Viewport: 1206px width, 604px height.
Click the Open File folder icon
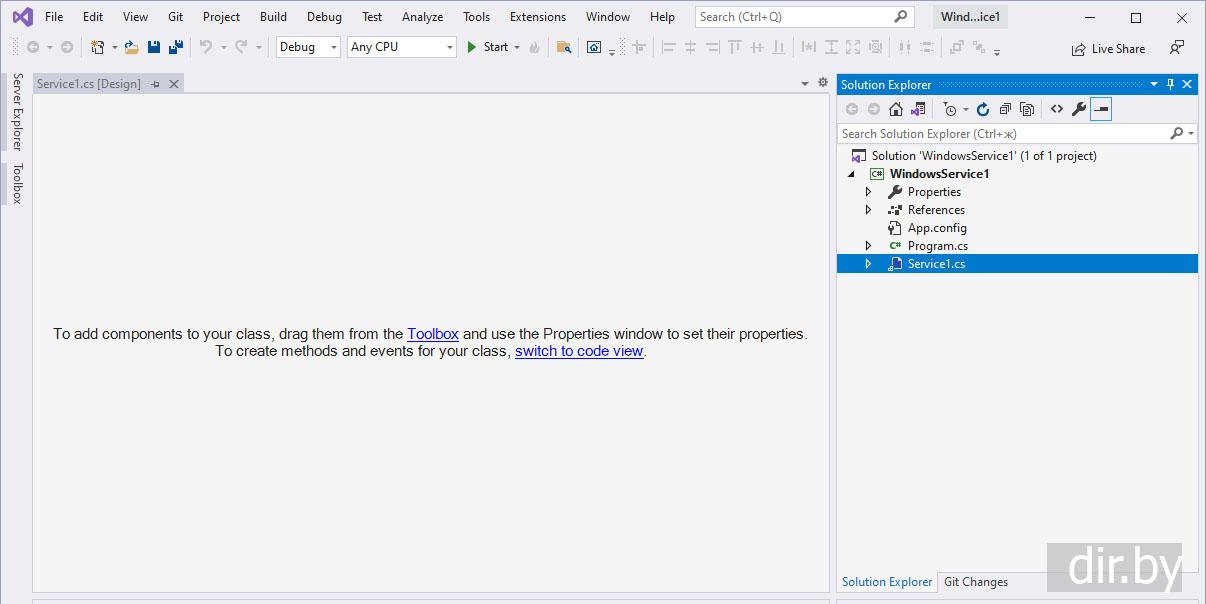131,47
